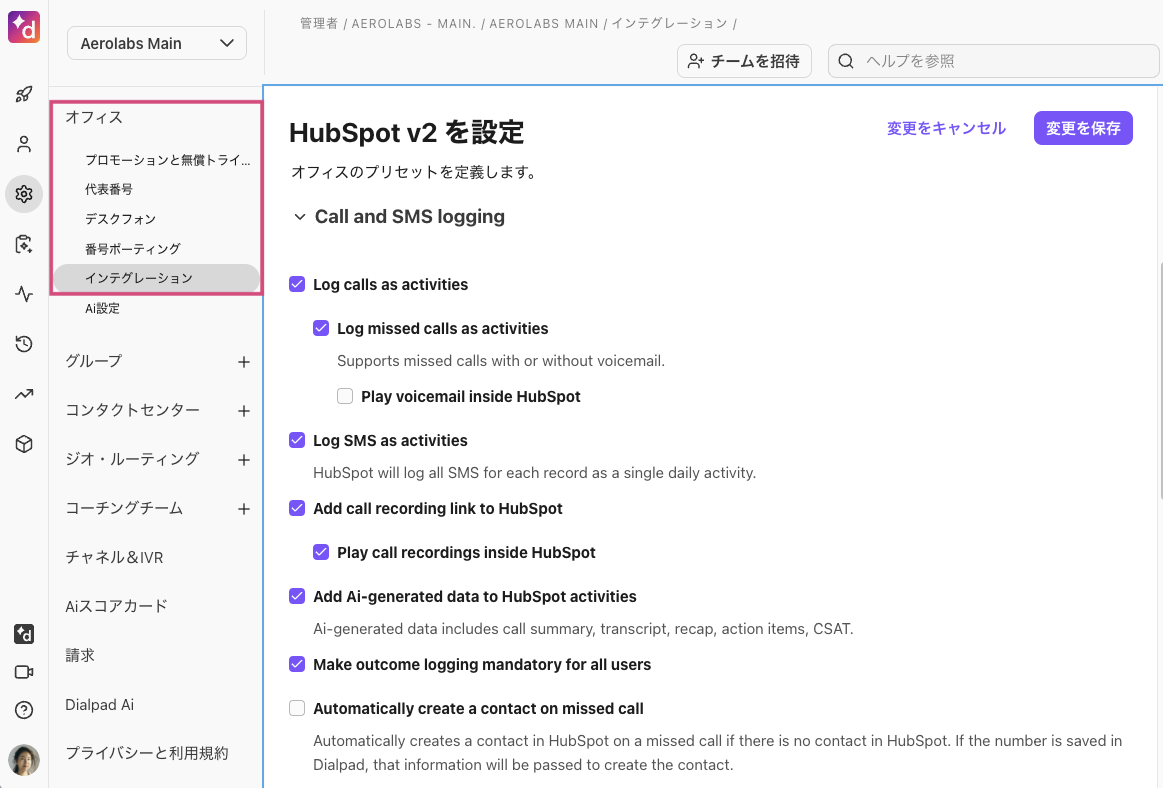Image resolution: width=1163 pixels, height=788 pixels.
Task: Open the rocket launch icon in sidebar
Action: click(24, 94)
